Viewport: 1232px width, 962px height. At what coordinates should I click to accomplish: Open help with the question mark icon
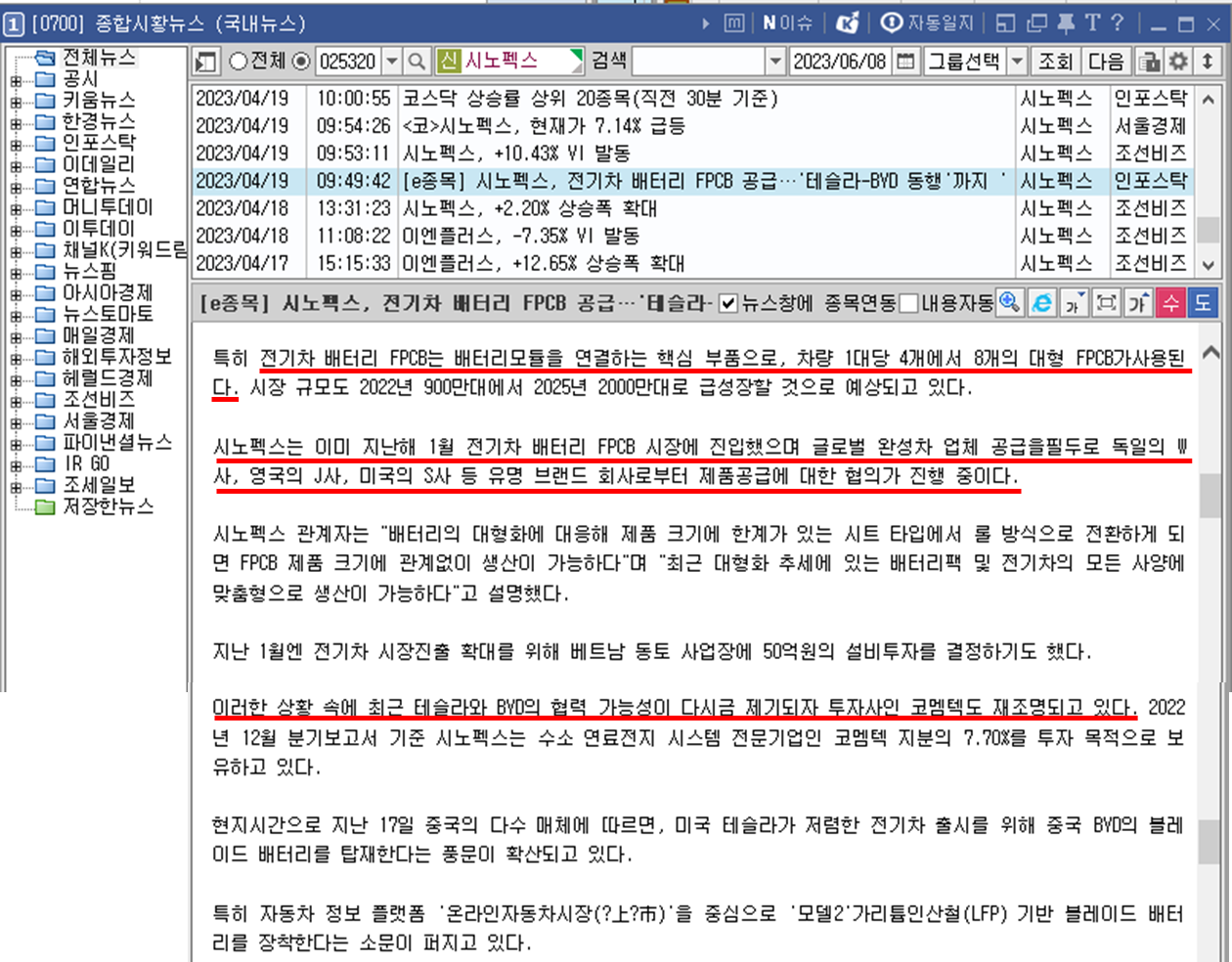[1118, 22]
